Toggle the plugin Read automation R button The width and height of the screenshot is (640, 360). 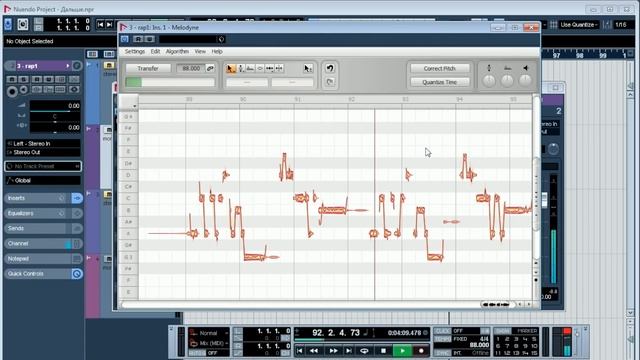(x=138, y=39)
